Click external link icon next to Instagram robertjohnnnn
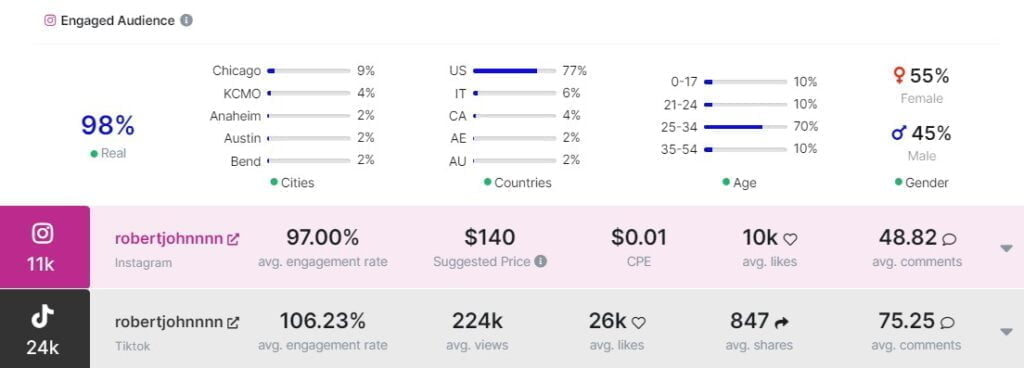This screenshot has width=1024, height=368. point(232,239)
